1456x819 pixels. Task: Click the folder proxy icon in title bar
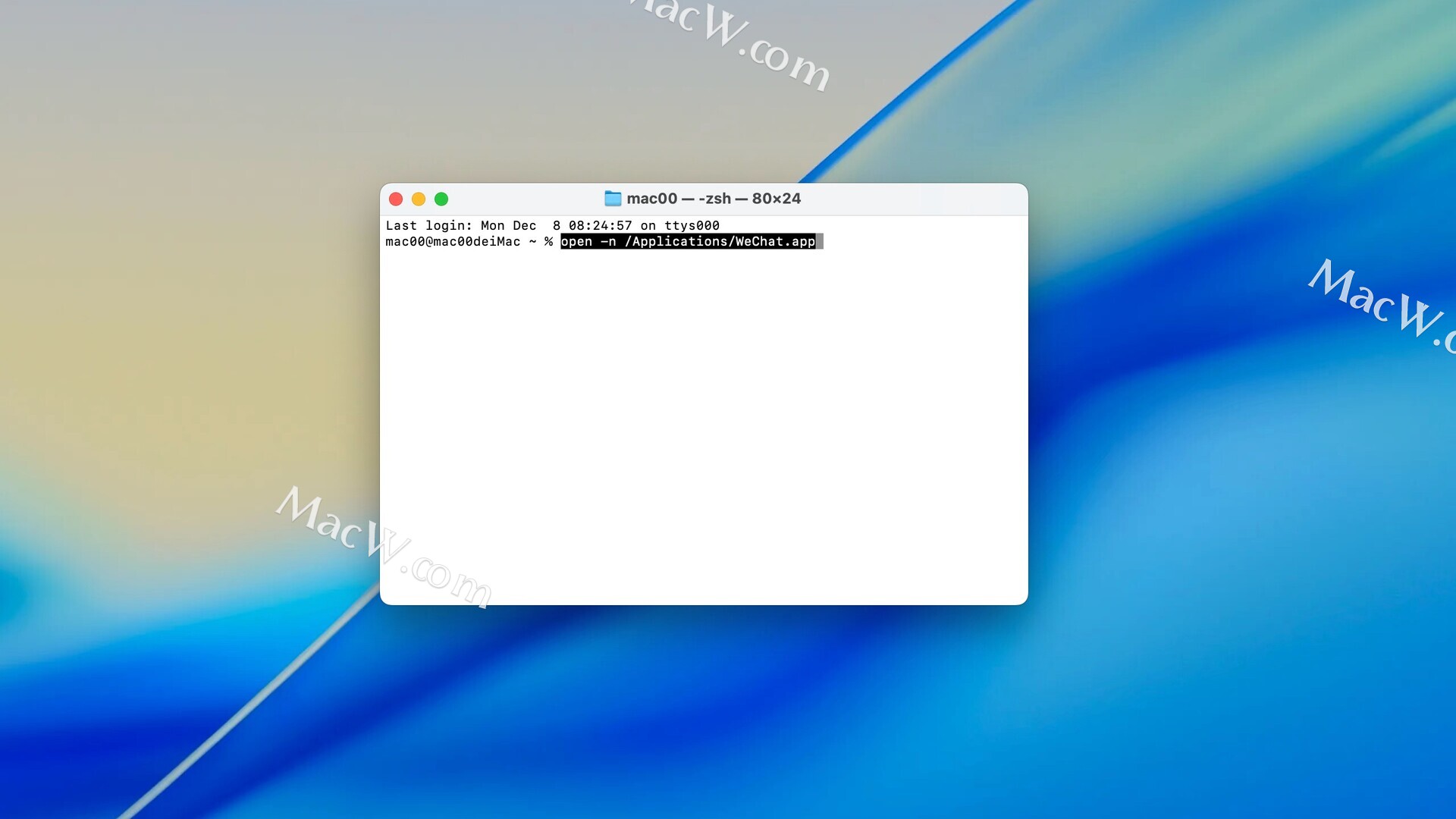click(613, 199)
